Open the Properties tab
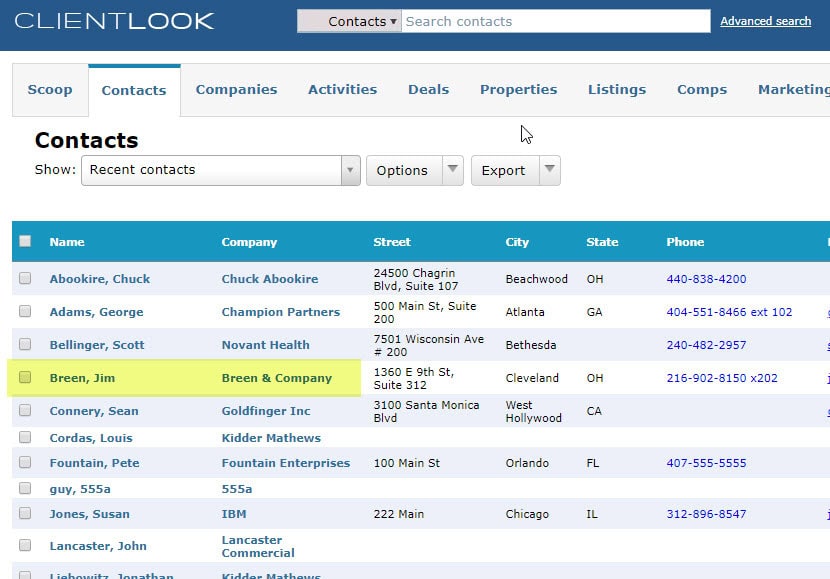 [x=519, y=89]
